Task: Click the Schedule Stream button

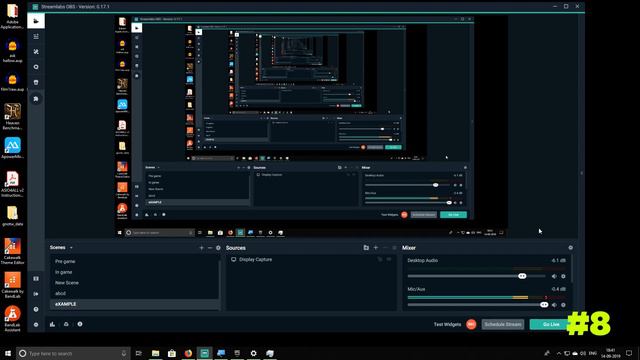Action: pos(503,324)
